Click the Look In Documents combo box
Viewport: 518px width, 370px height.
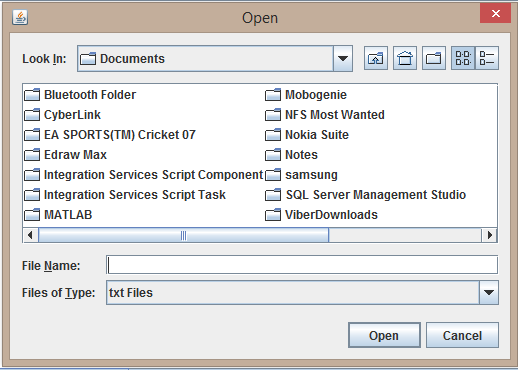click(215, 59)
